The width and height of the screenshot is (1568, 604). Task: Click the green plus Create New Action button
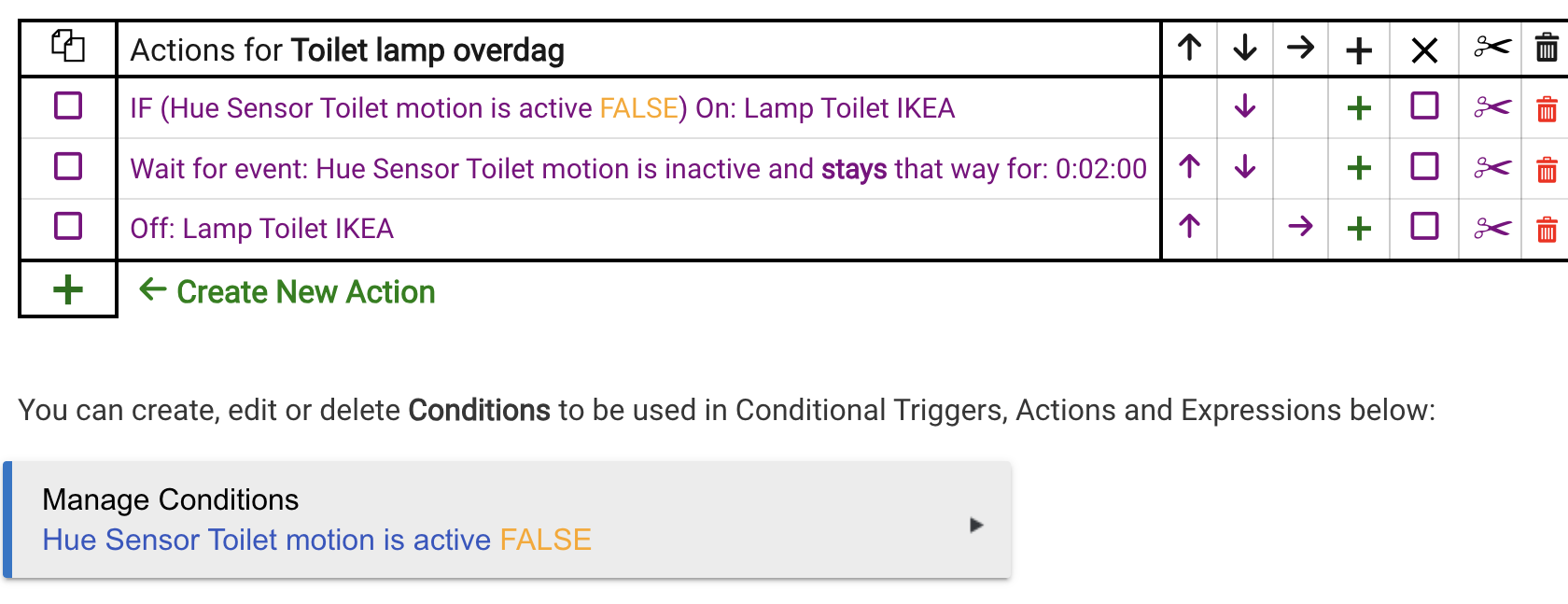click(x=68, y=289)
